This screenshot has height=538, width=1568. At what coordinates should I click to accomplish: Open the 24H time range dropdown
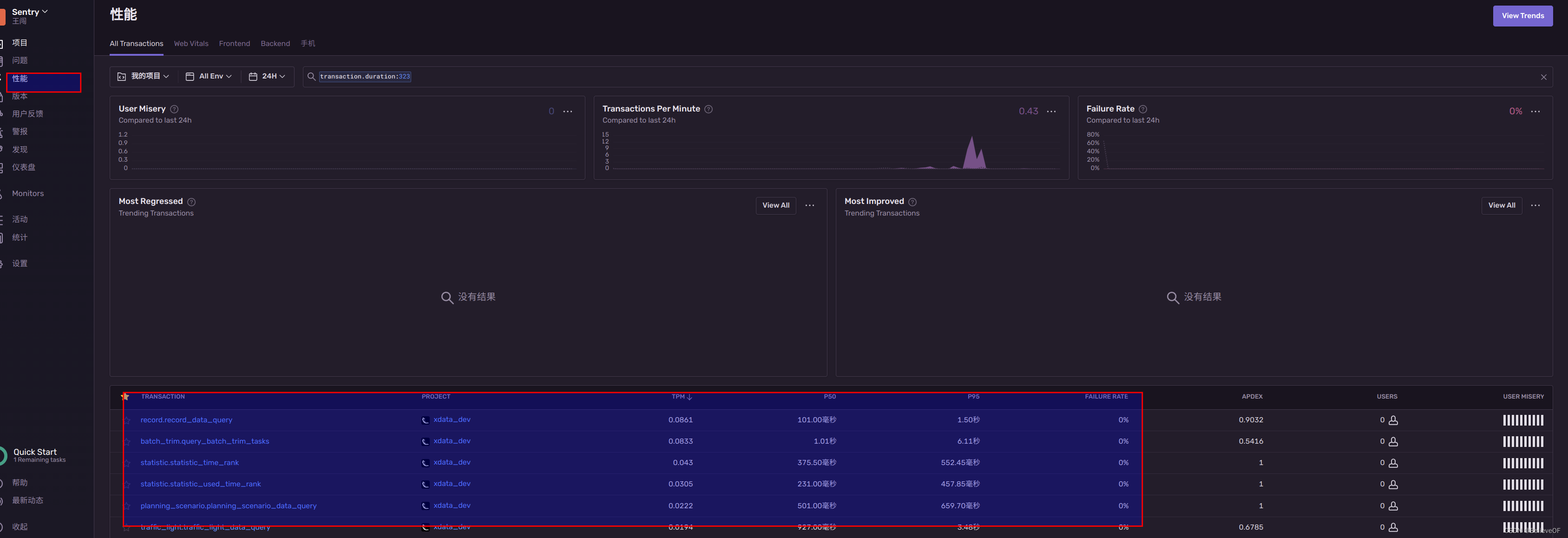tap(267, 77)
